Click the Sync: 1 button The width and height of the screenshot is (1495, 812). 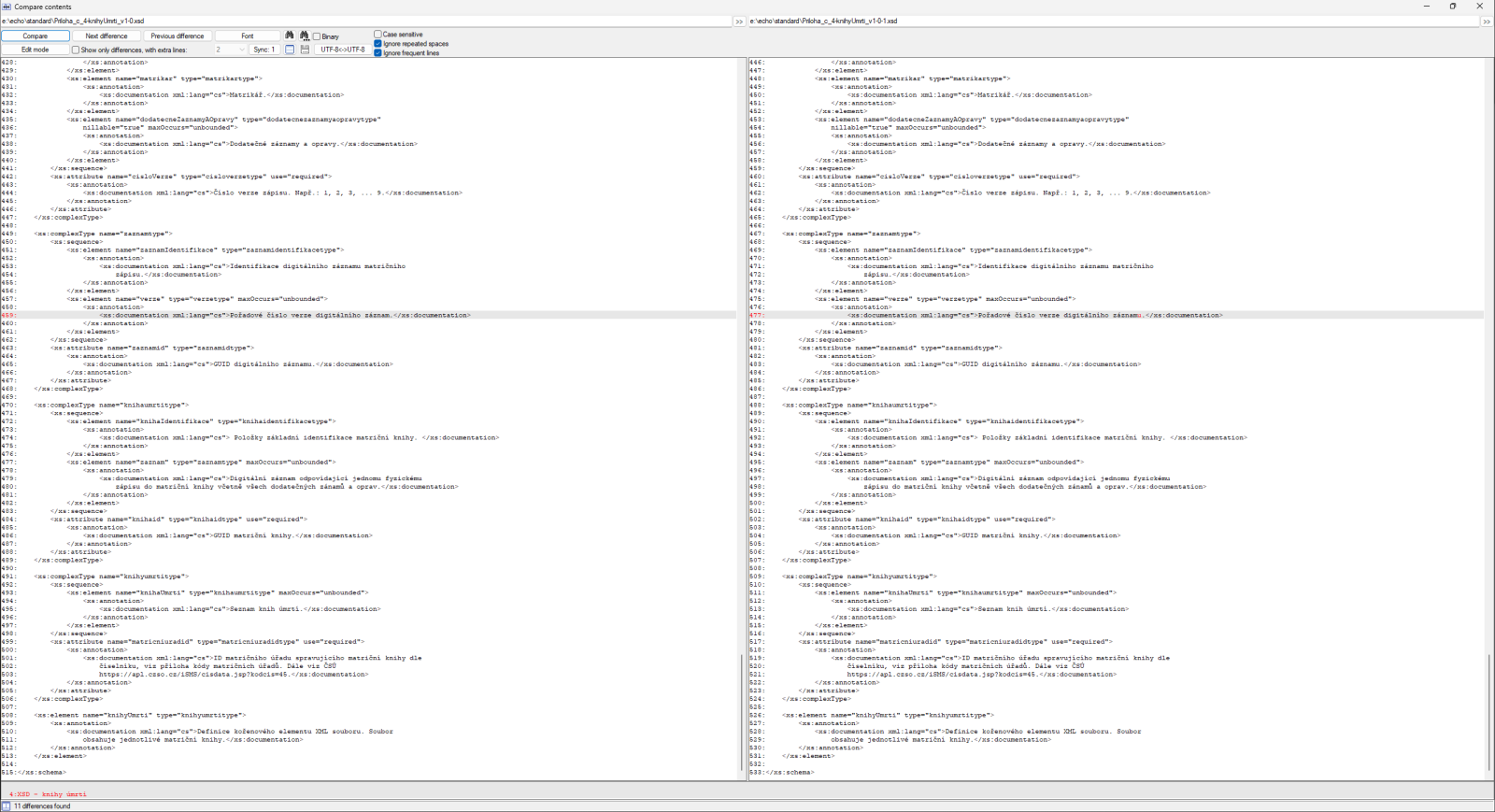coord(264,50)
